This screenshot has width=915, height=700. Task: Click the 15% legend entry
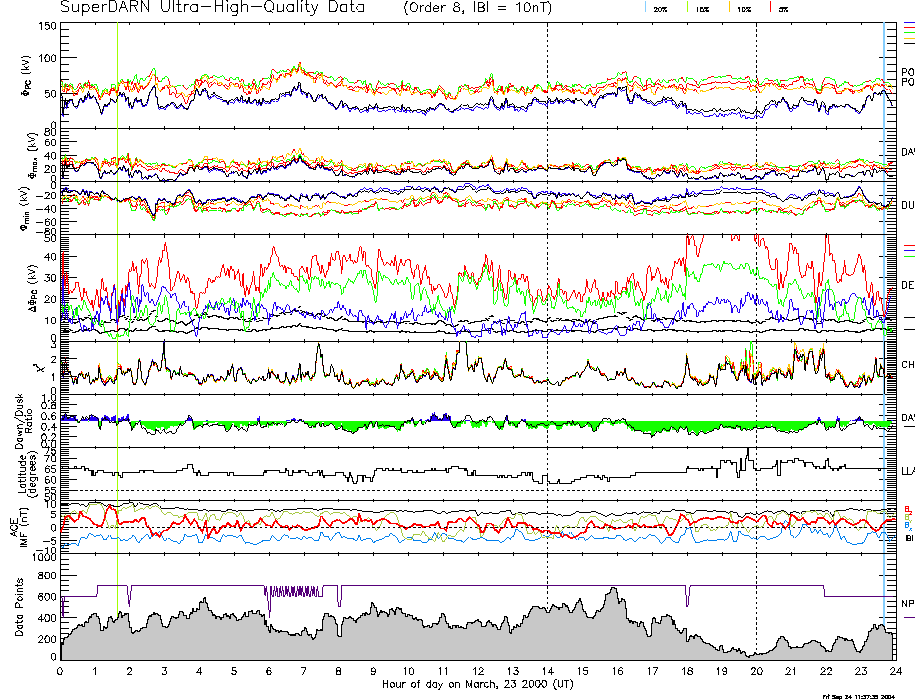tap(703, 8)
